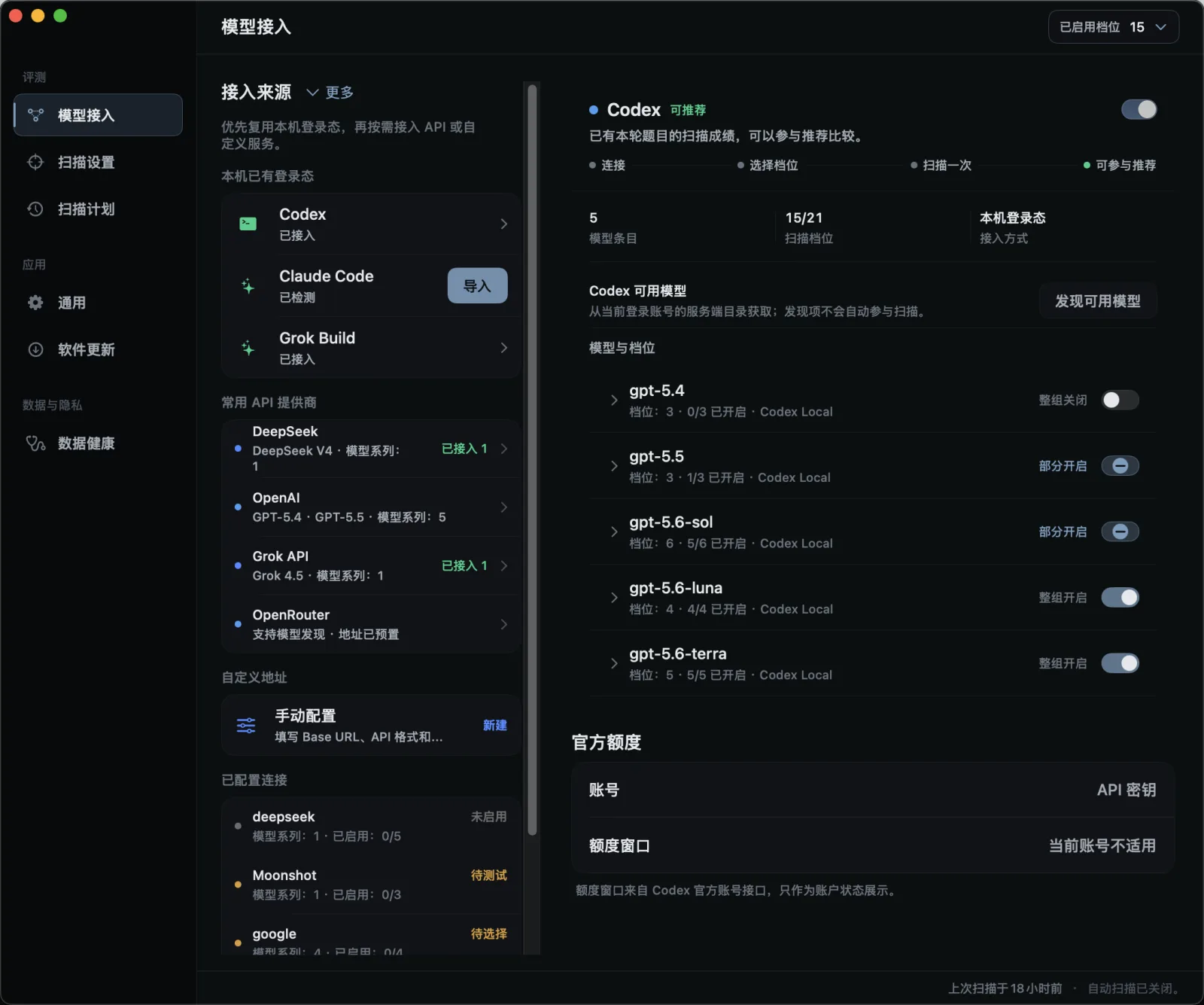This screenshot has width=1204, height=1005.
Task: Click the 可参与推荐 step indicator
Action: coord(1120,165)
